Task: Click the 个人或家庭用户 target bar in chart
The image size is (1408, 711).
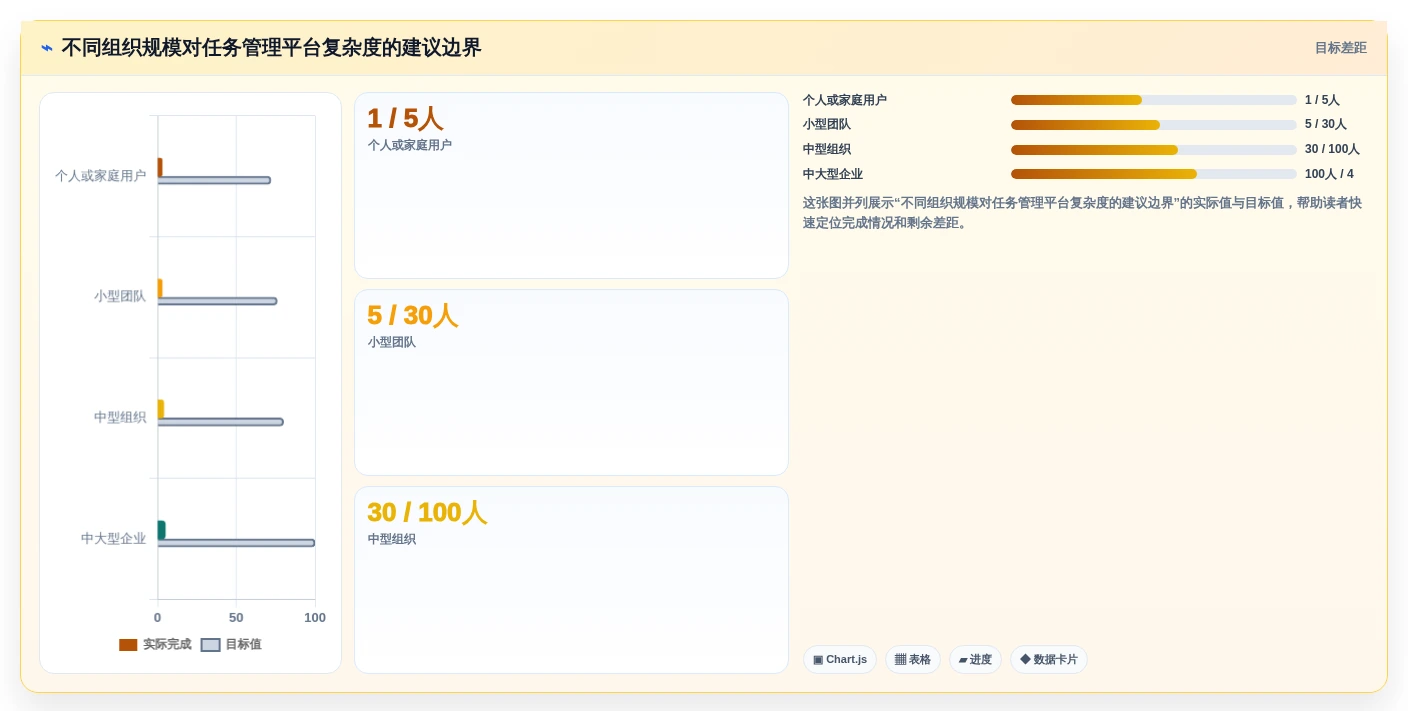Action: pos(214,180)
